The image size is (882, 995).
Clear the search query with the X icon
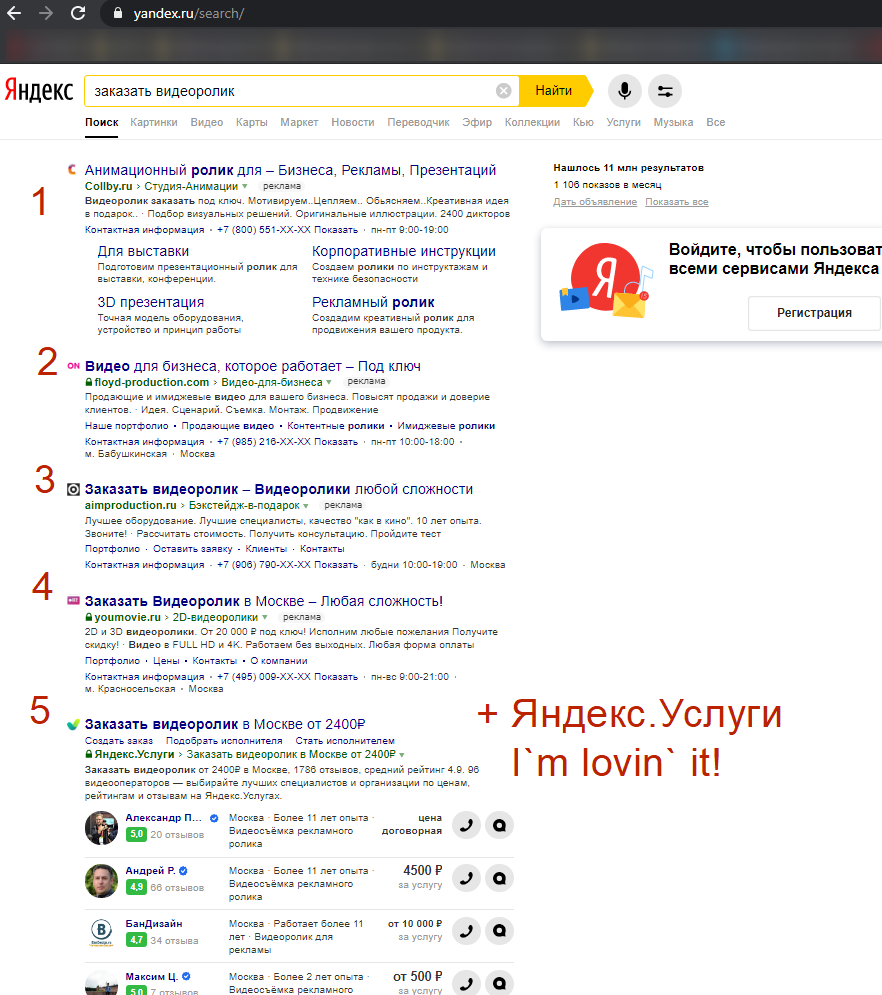(x=503, y=91)
